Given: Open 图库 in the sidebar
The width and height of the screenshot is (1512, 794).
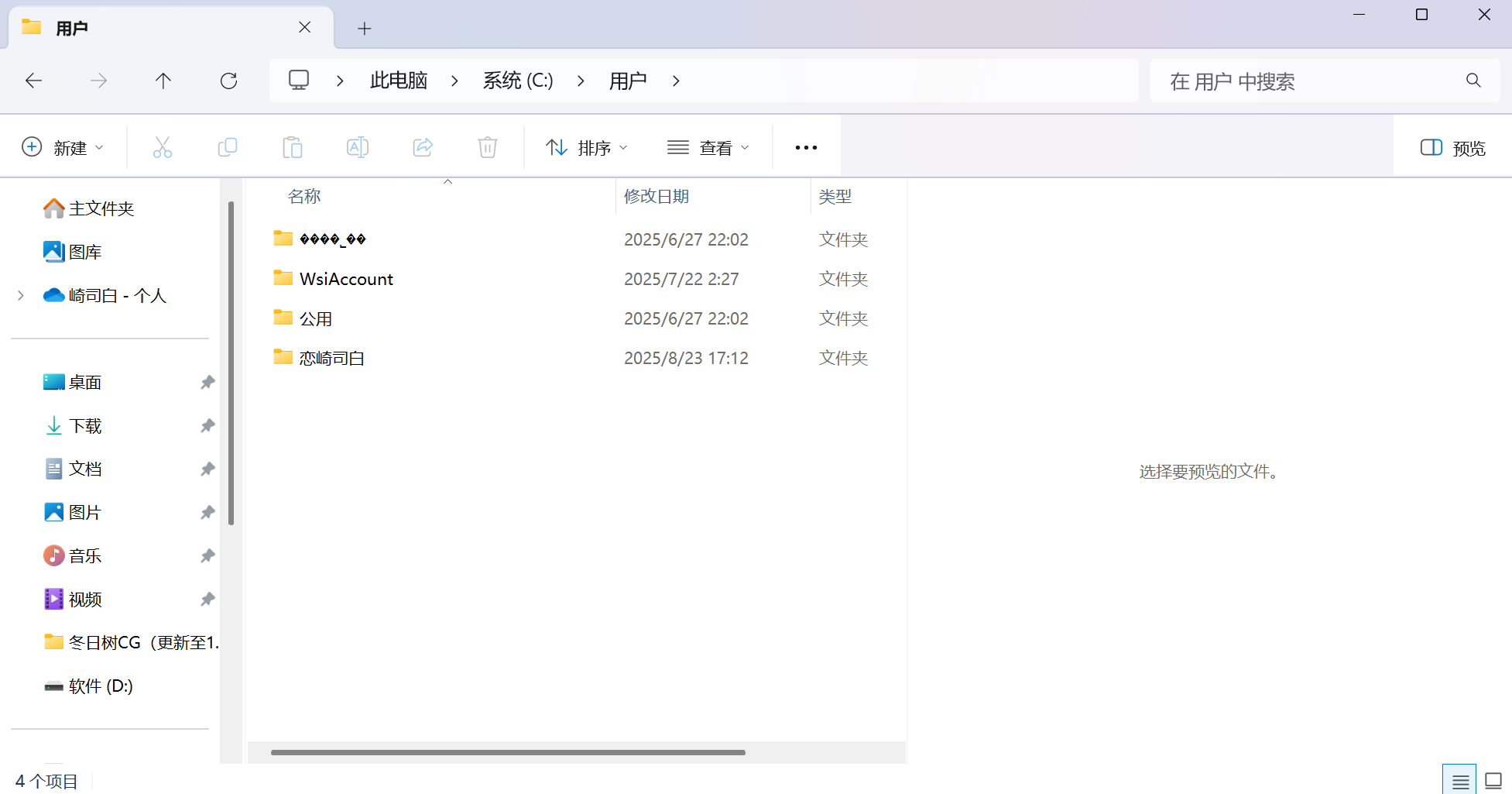Looking at the screenshot, I should point(73,252).
